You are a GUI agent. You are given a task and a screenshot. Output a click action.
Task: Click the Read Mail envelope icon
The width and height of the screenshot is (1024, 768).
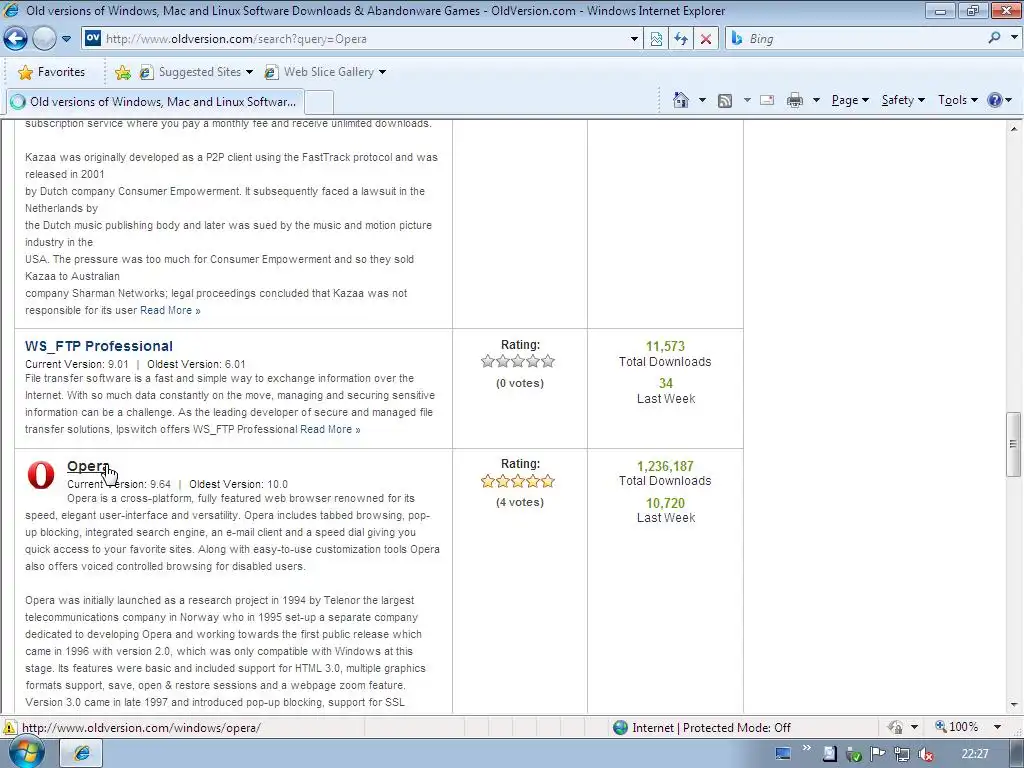(767, 100)
